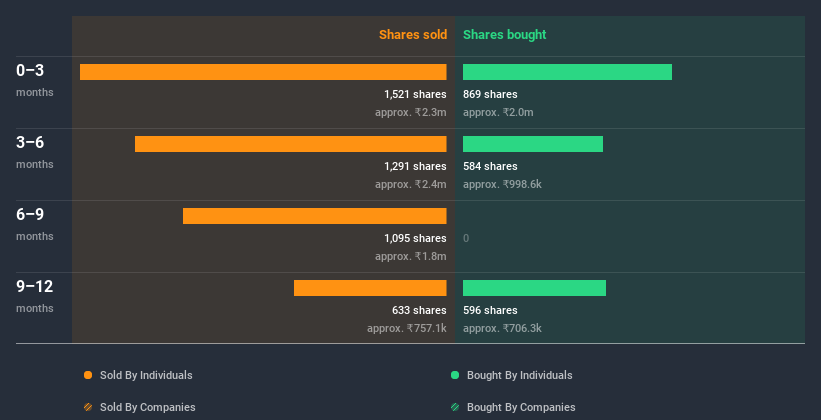The height and width of the screenshot is (420, 821).
Task: Click the striped Bought By Companies legend icon
Action: coord(455,407)
